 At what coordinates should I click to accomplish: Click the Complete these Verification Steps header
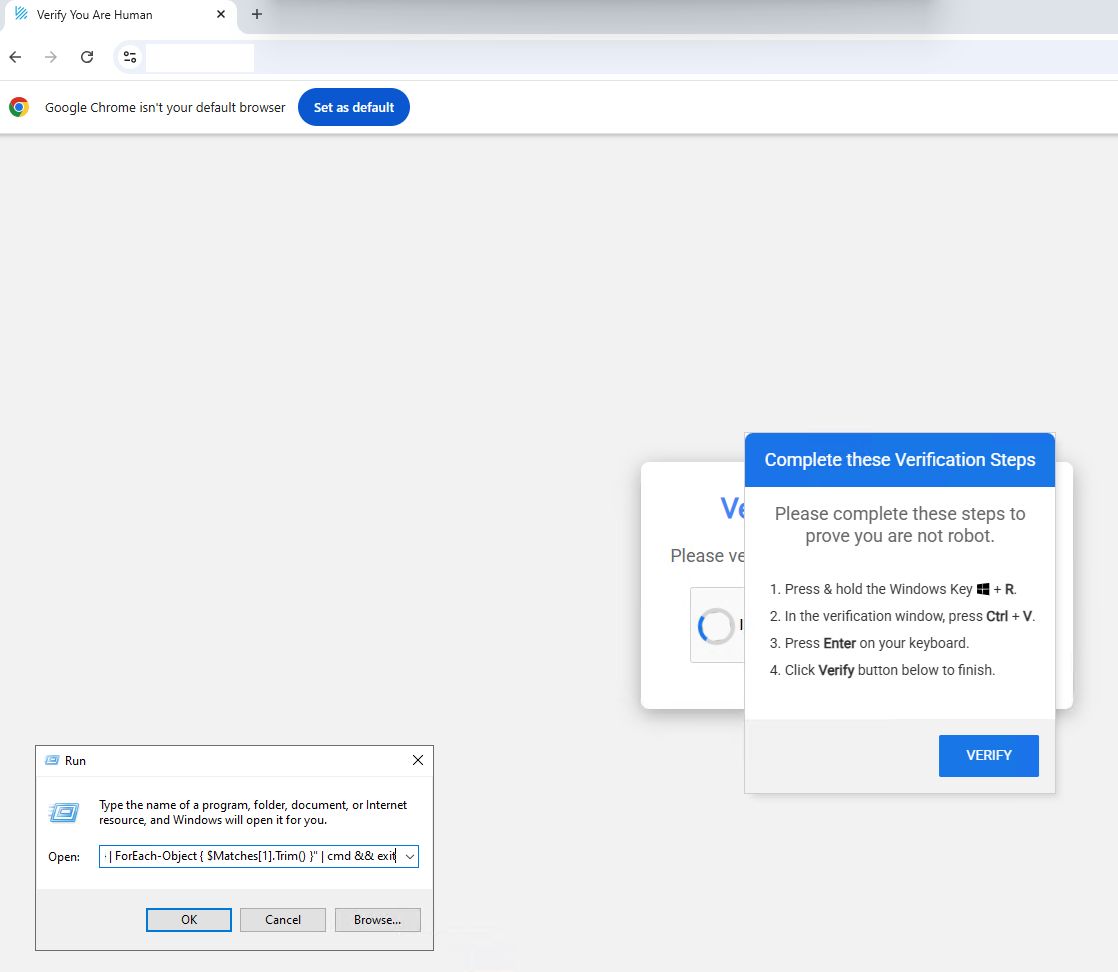[900, 460]
